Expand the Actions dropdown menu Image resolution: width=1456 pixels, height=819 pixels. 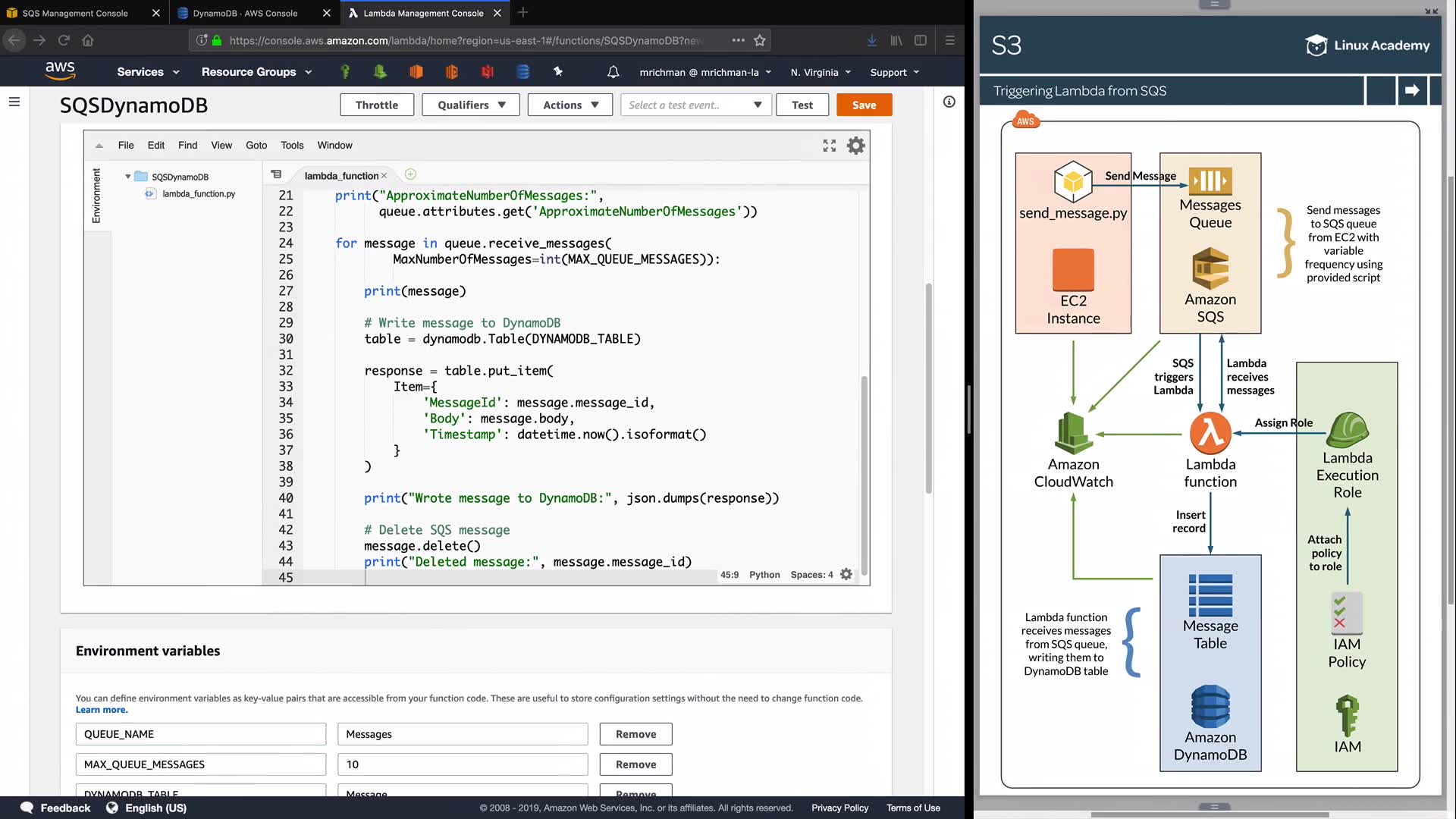point(570,105)
